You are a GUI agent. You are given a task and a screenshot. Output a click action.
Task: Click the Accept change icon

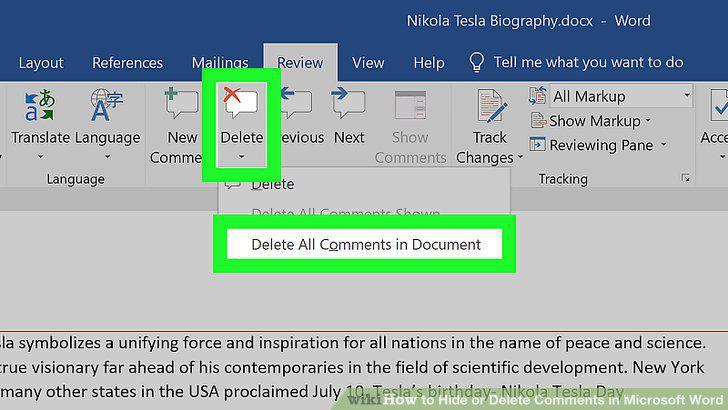coord(719,105)
